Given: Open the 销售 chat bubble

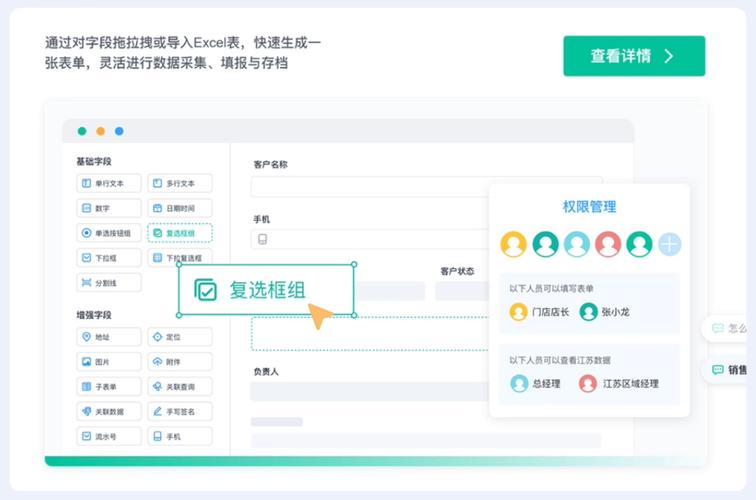Looking at the screenshot, I should [x=730, y=369].
